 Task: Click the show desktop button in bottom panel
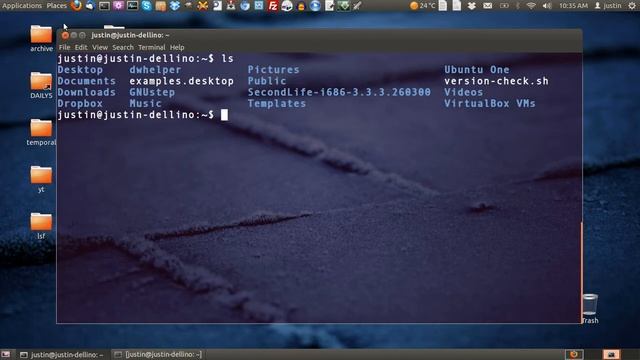pyautogui.click(x=6, y=355)
